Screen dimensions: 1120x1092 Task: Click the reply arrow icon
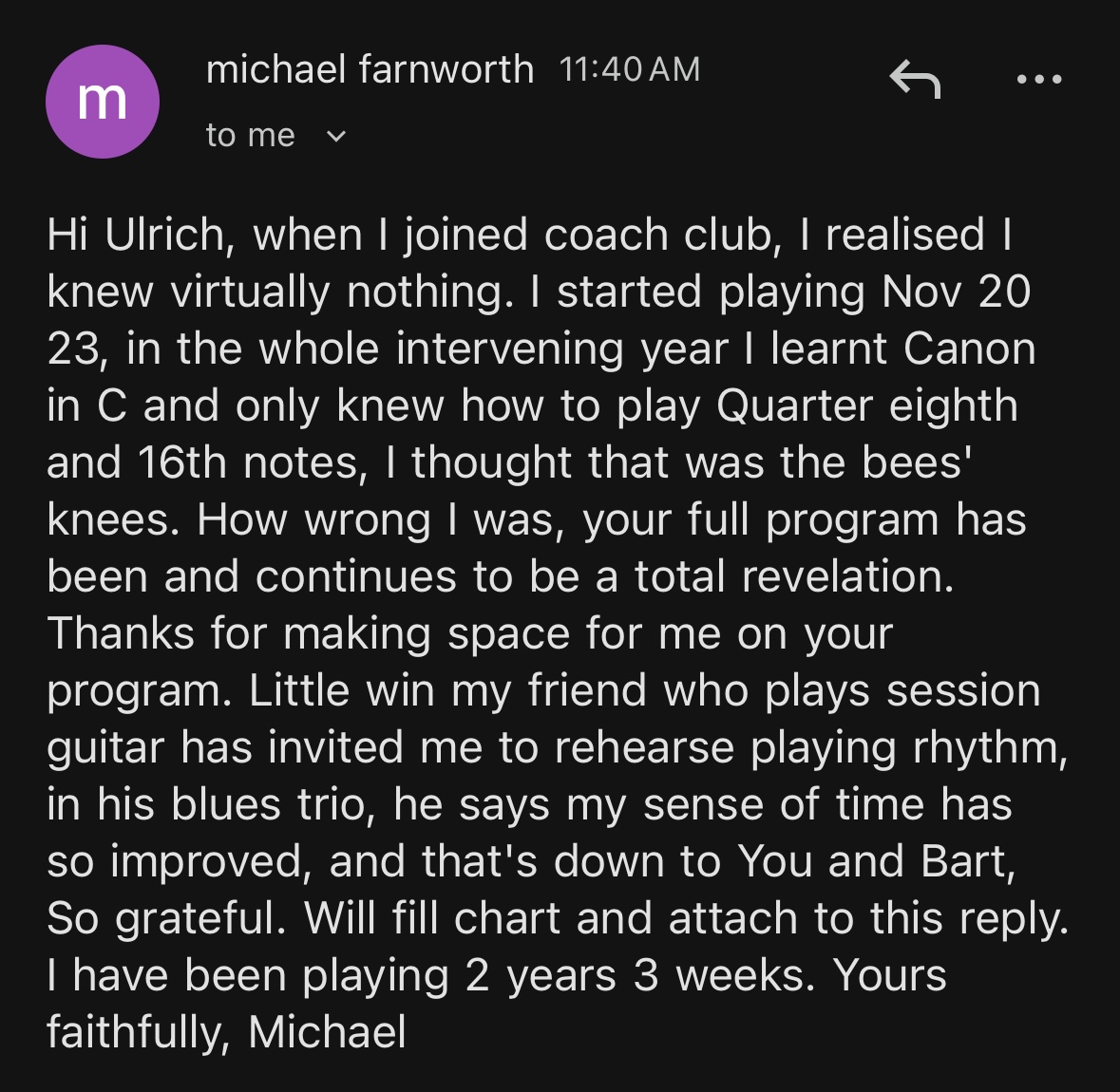tap(915, 80)
